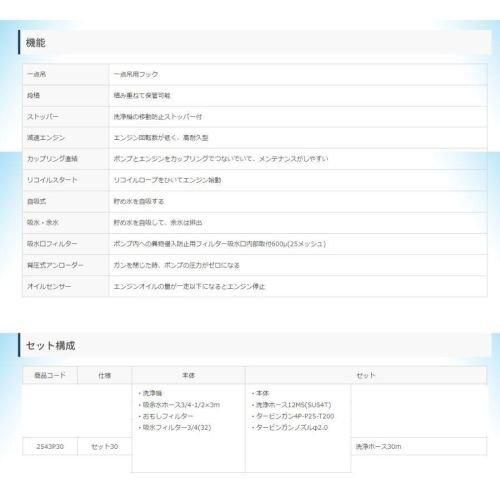Click the 段積 feature row label
500x500 pixels.
(x=33, y=95)
